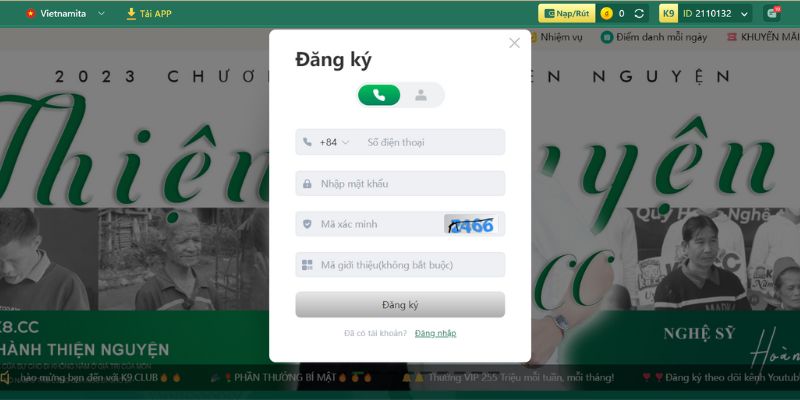800x400 pixels.
Task: Refresh the captcha image 1466
Action: 471,224
